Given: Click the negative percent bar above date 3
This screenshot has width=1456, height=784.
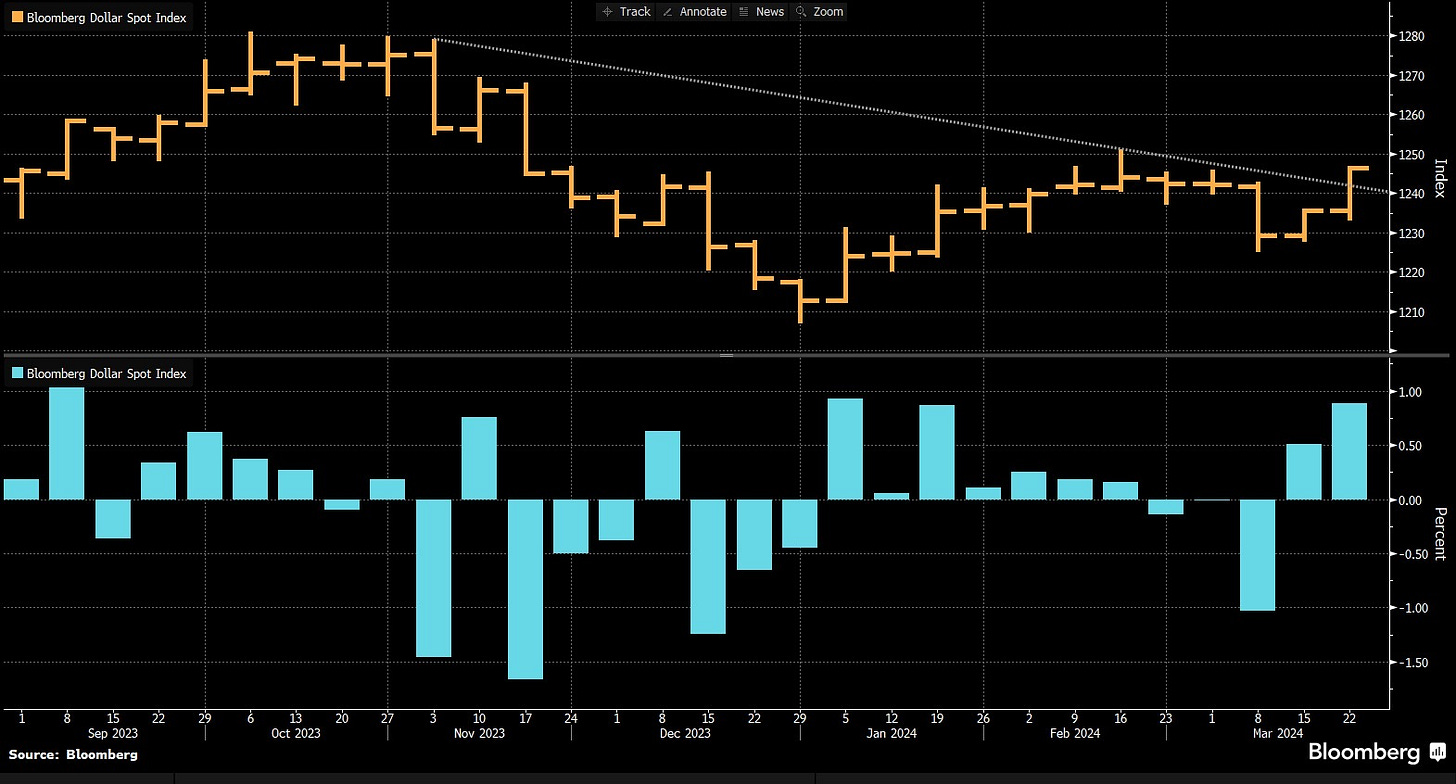Looking at the screenshot, I should [x=433, y=578].
